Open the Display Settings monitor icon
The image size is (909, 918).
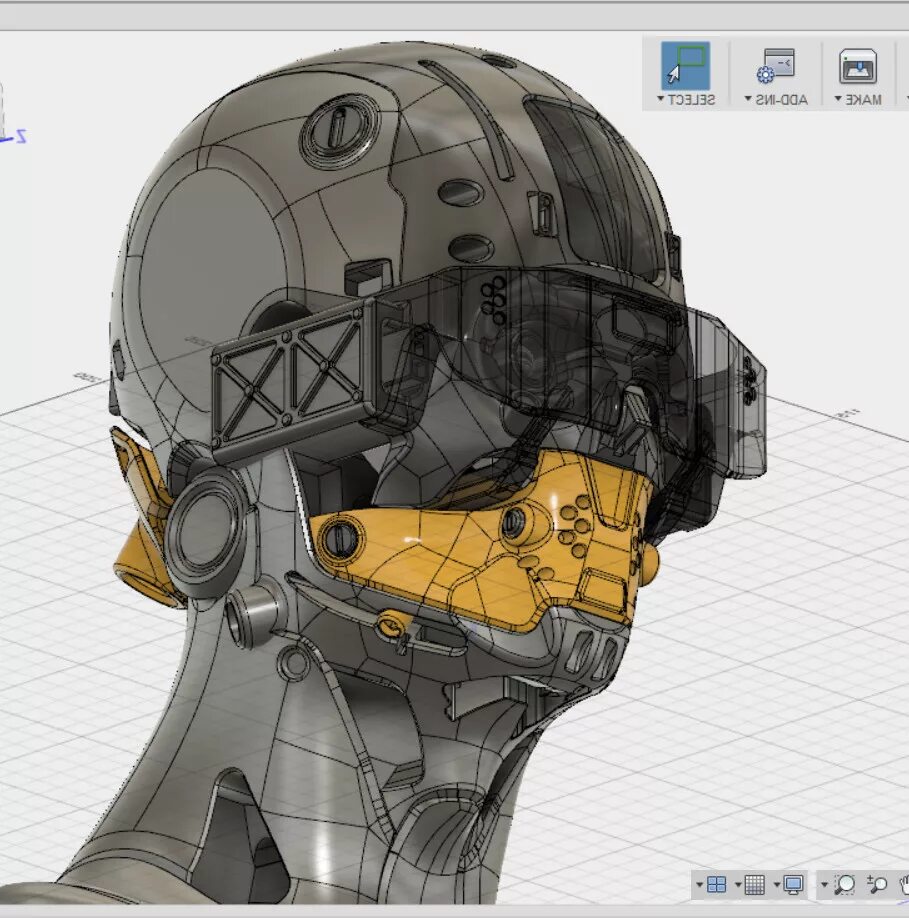[793, 884]
